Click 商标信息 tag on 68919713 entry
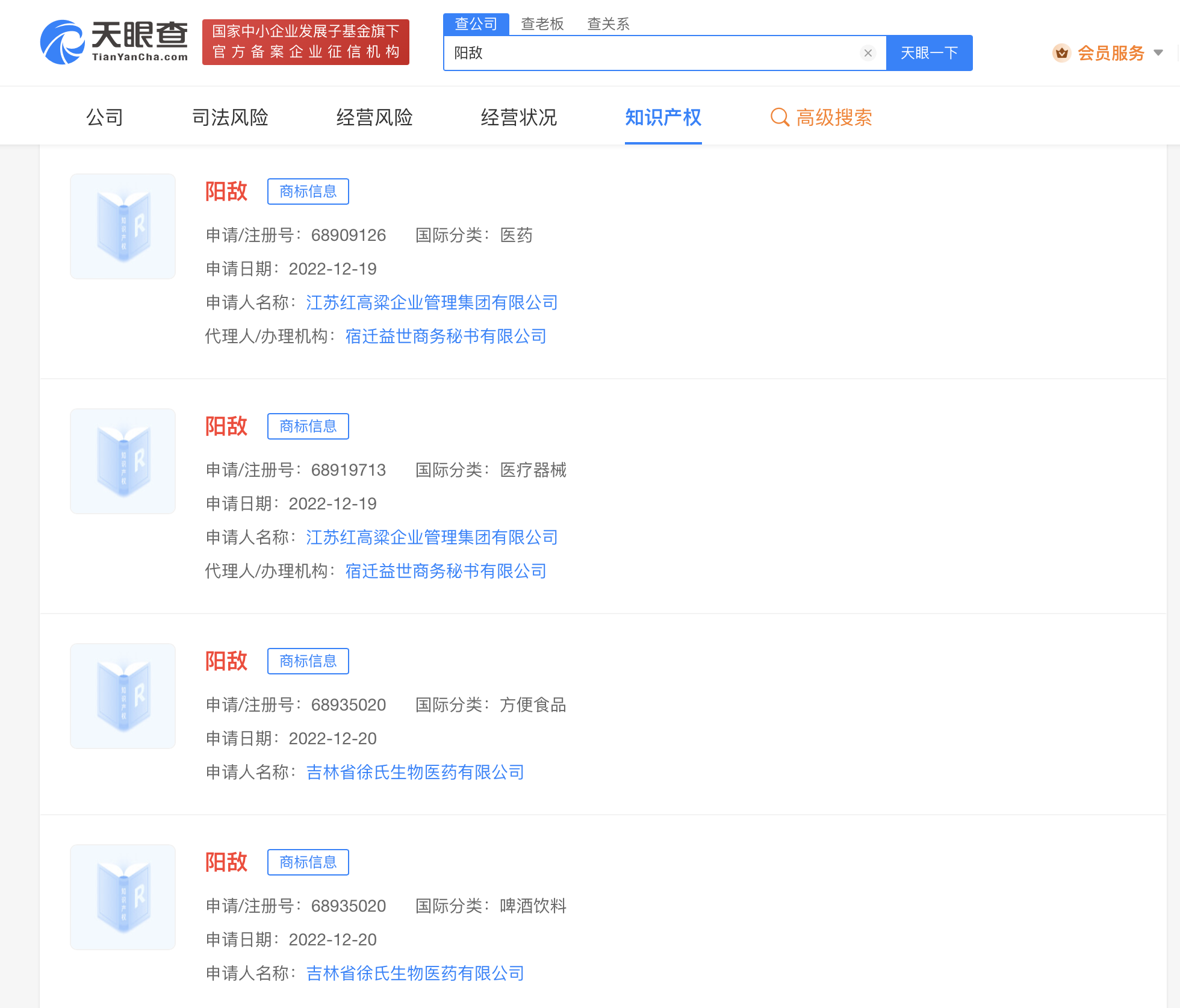The image size is (1180, 1008). (308, 426)
